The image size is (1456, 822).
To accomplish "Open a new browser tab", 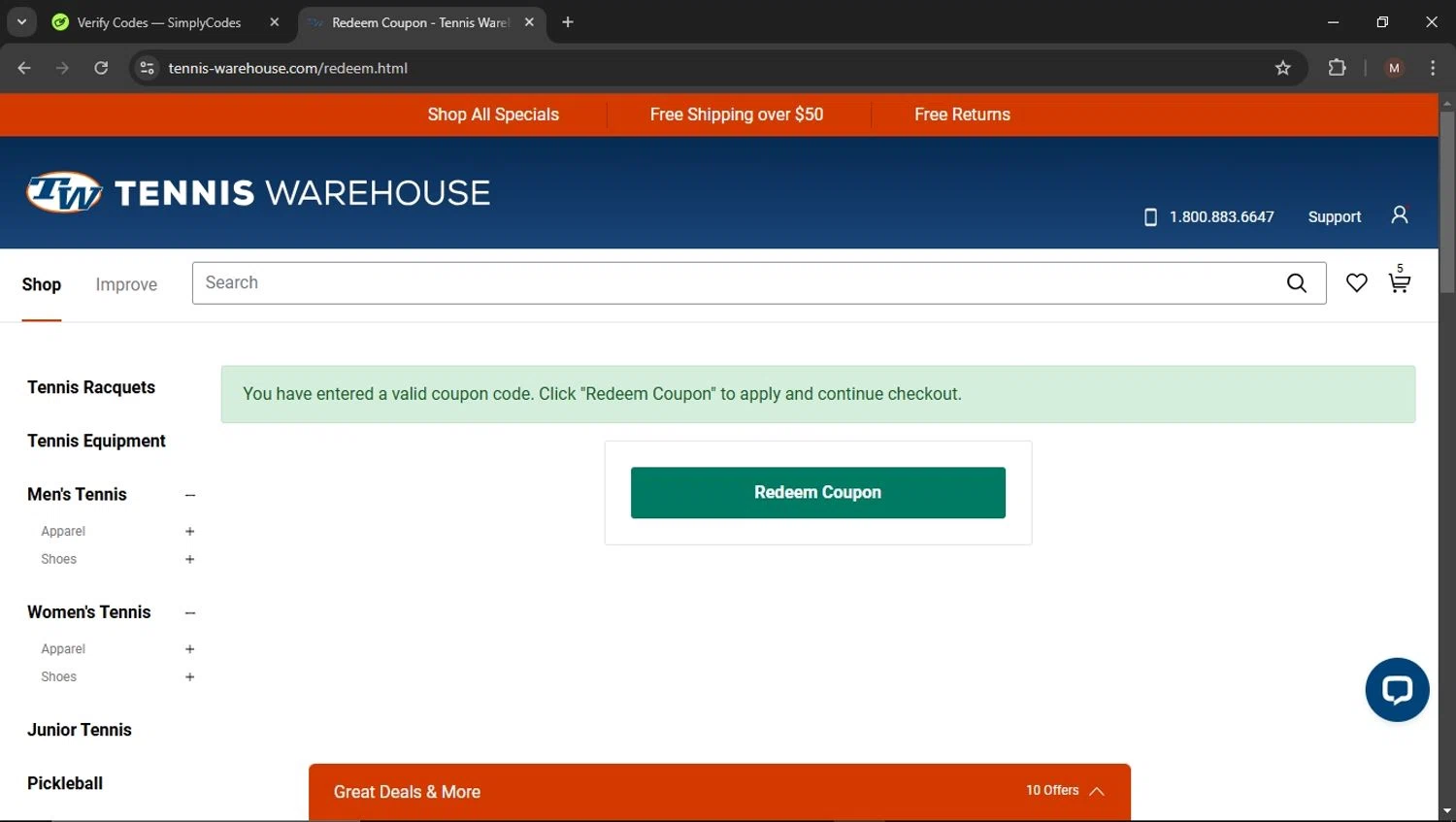I will coord(568,22).
